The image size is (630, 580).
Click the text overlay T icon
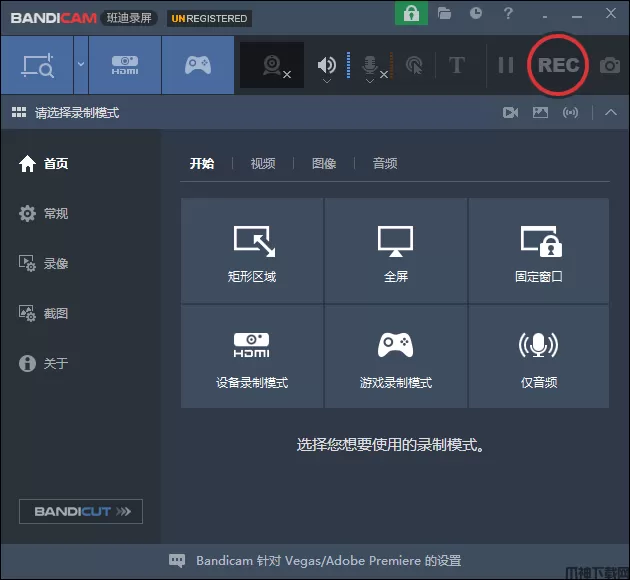[457, 65]
